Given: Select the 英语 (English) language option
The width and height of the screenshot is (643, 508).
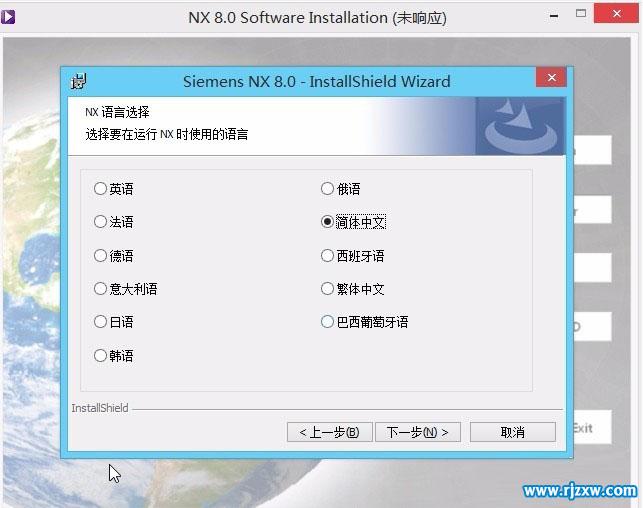Looking at the screenshot, I should click(x=113, y=189).
